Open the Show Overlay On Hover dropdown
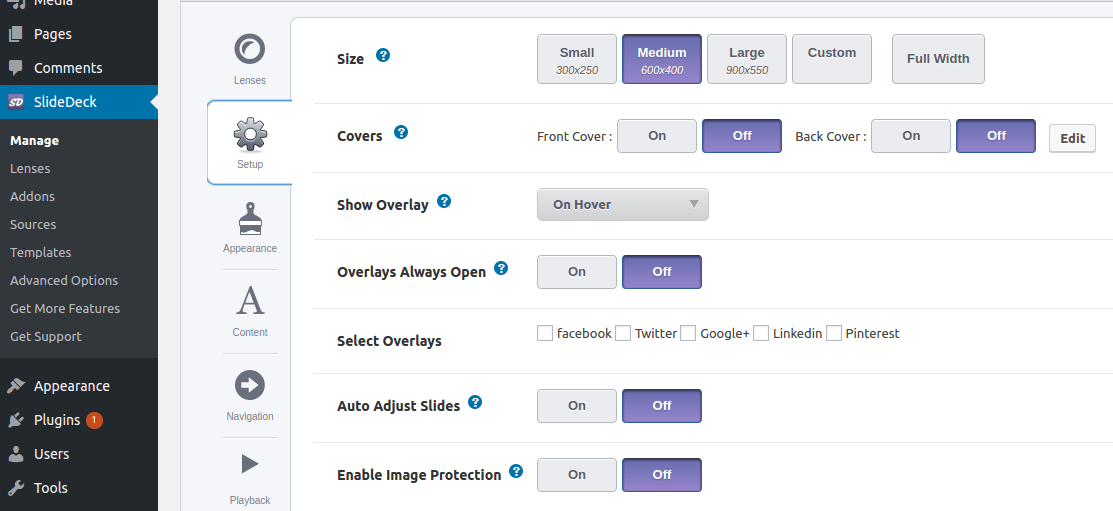Image resolution: width=1113 pixels, height=511 pixels. coord(623,204)
